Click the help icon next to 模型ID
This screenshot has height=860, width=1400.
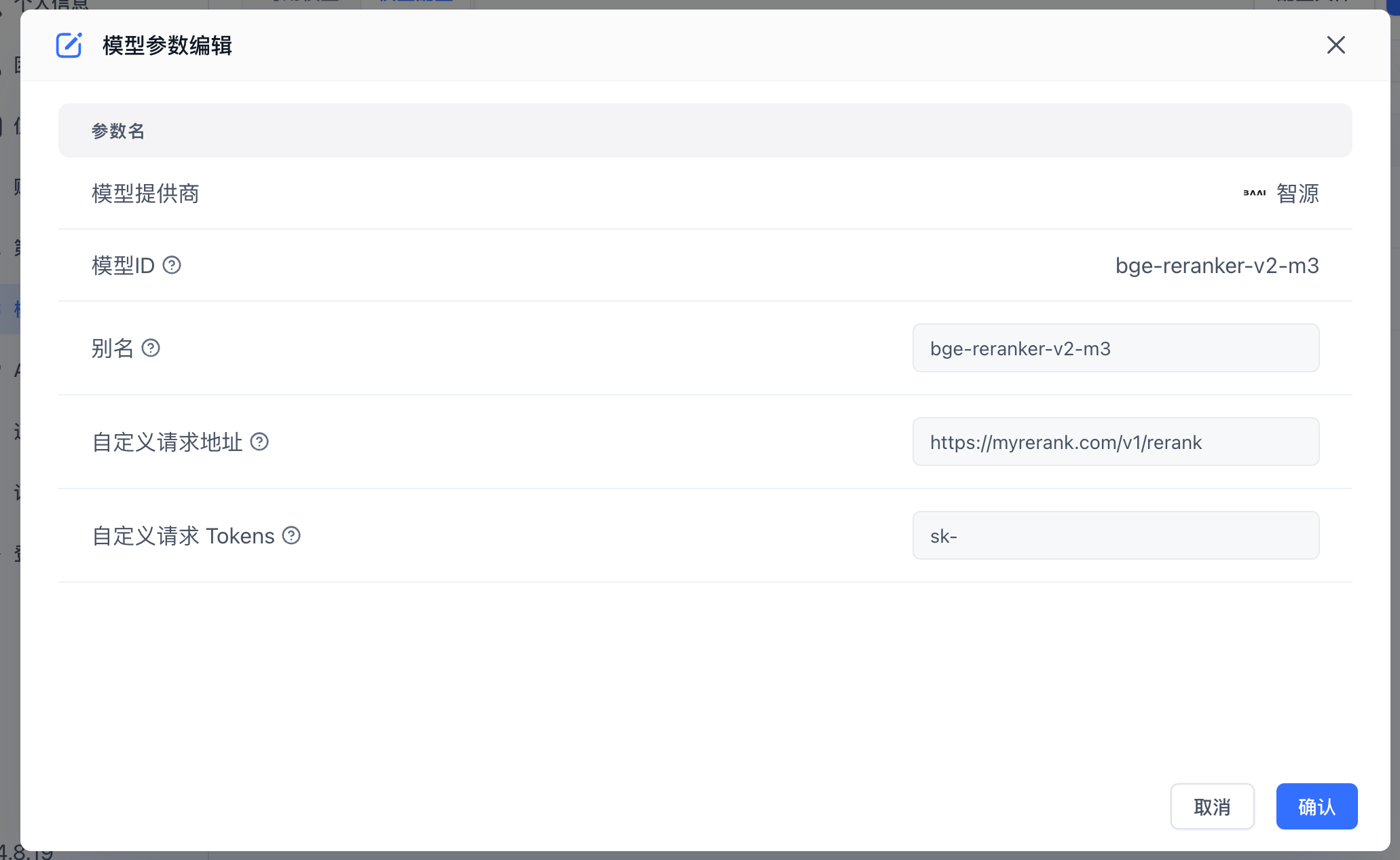172,265
